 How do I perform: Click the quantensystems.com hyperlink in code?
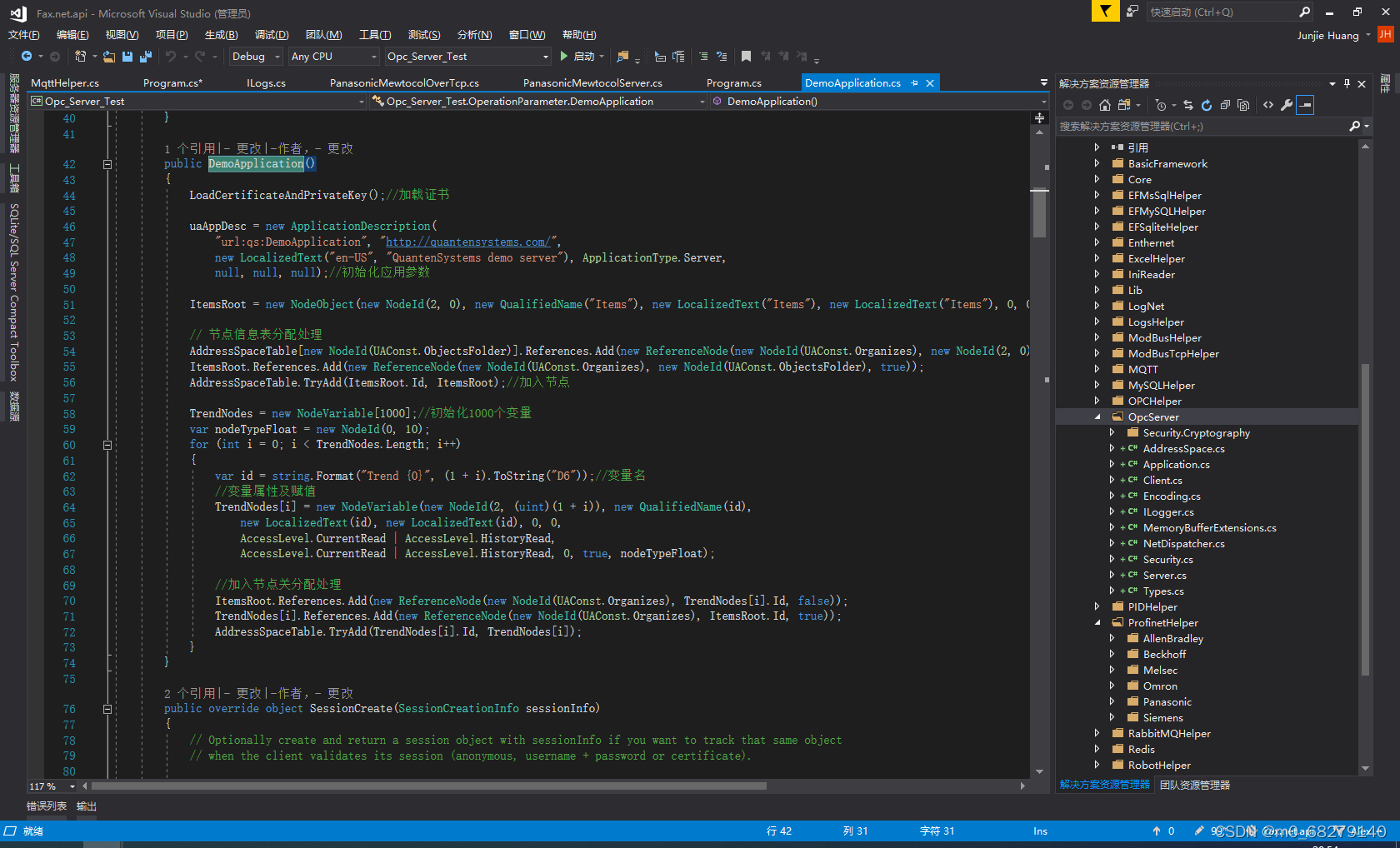click(x=467, y=242)
